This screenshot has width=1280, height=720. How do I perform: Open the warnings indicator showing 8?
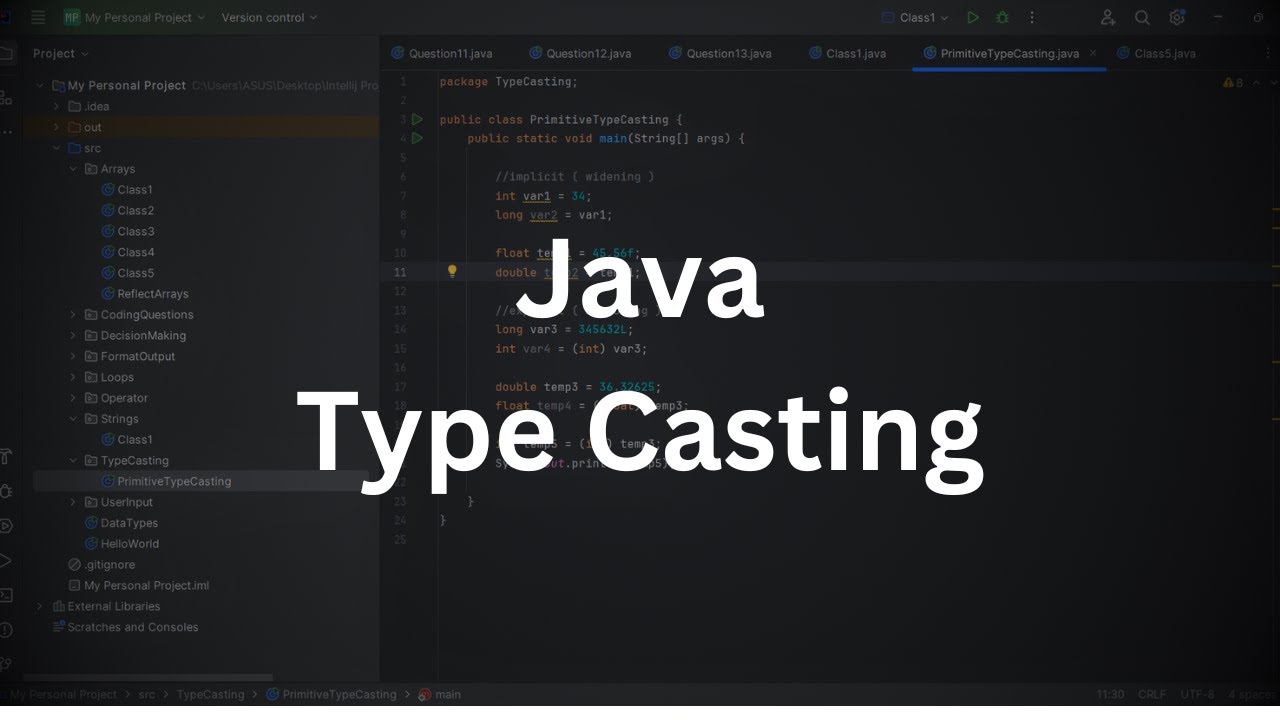coord(1234,82)
